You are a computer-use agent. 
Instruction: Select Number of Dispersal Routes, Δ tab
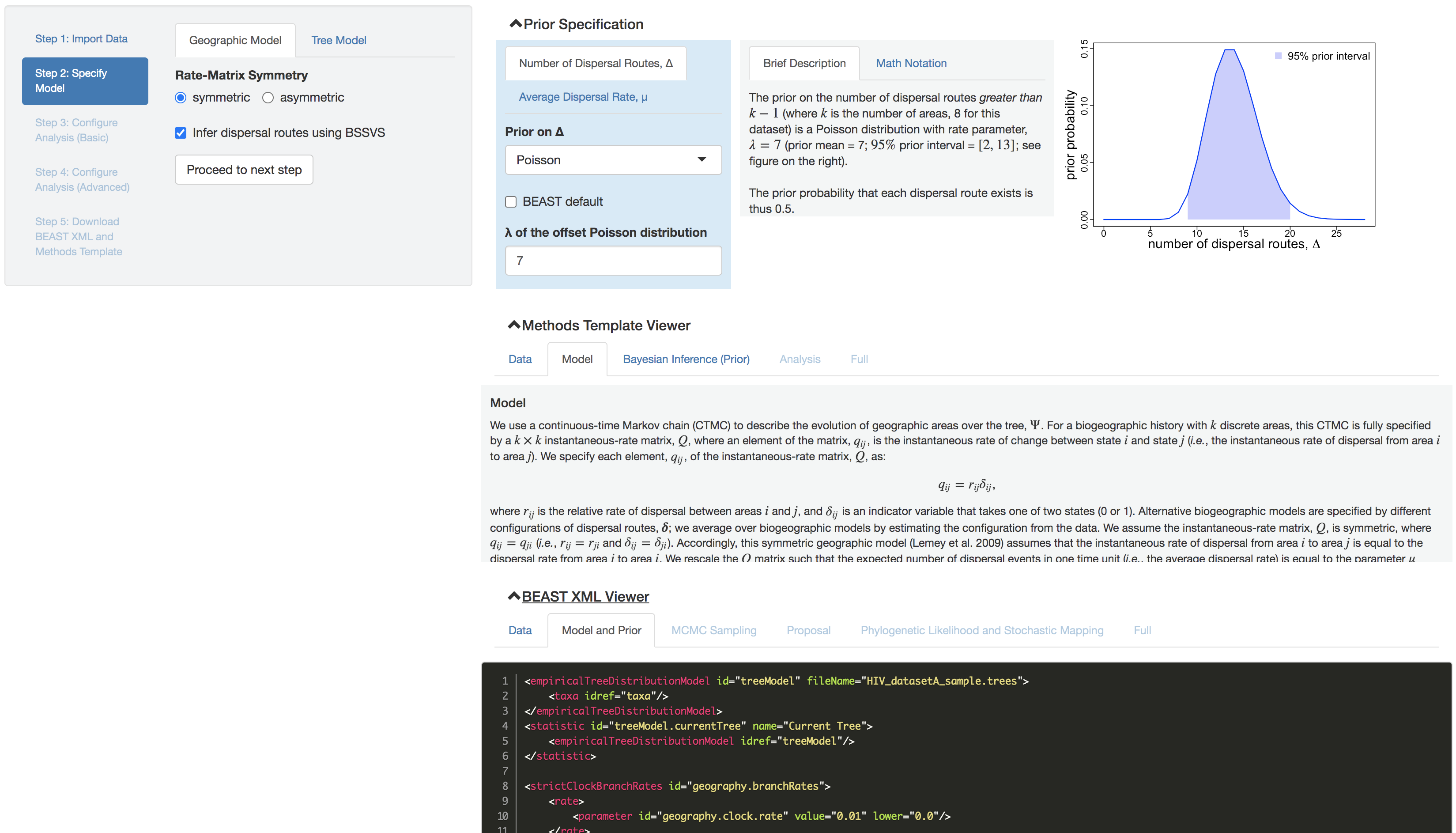click(x=596, y=63)
